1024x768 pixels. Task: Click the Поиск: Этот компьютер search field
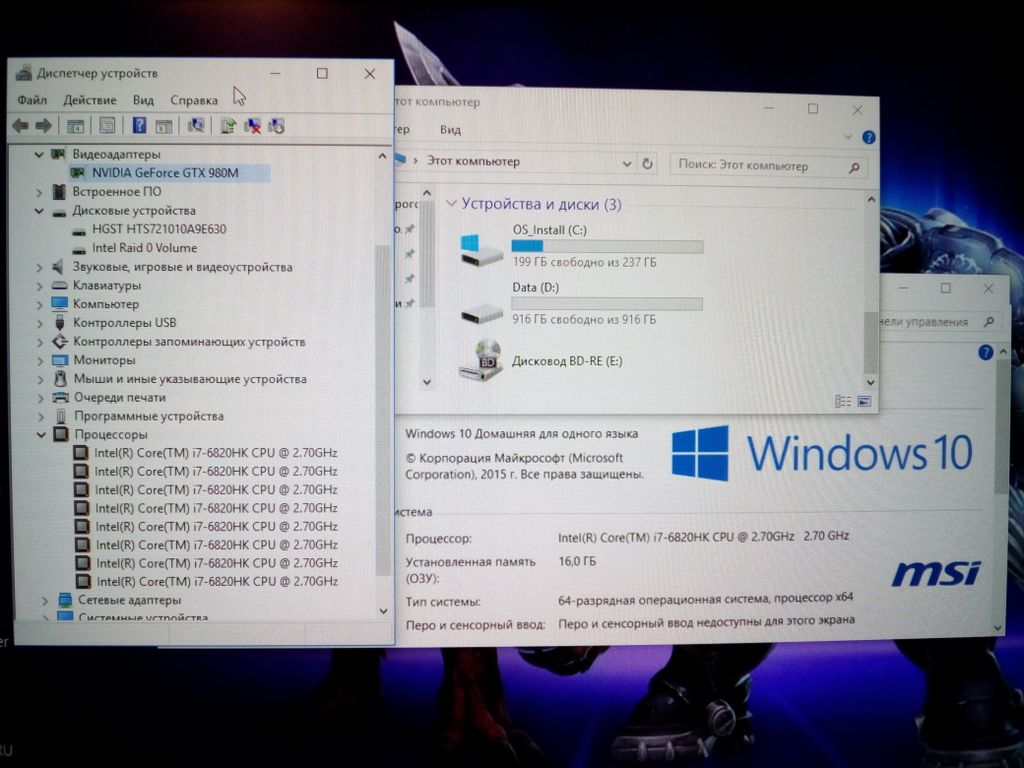pos(768,166)
